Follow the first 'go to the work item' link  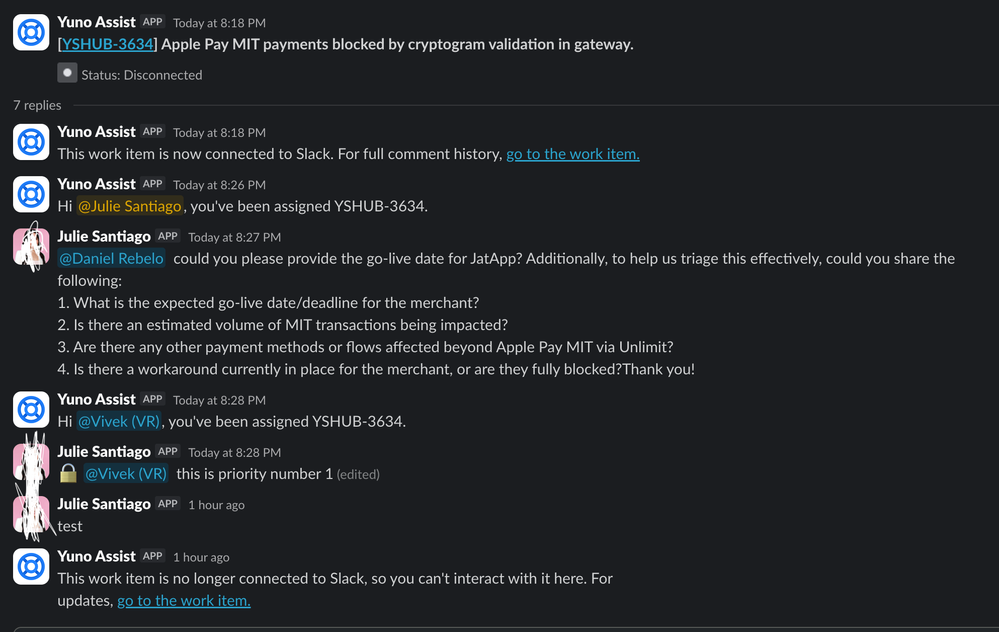click(x=572, y=154)
